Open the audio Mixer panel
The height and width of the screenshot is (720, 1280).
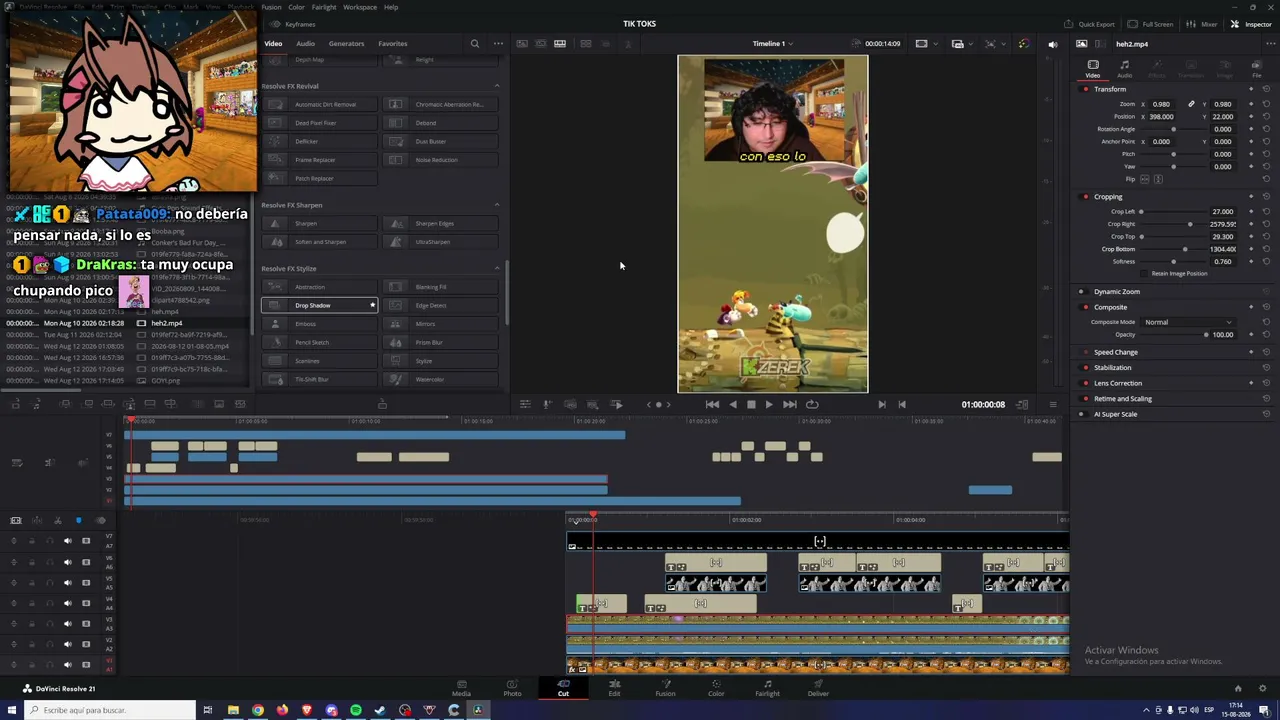[x=1202, y=24]
